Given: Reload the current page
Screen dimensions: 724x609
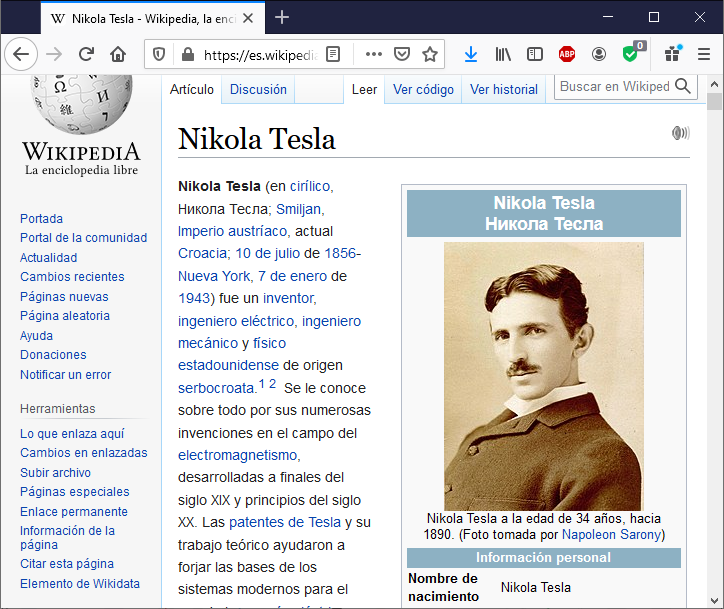Looking at the screenshot, I should (x=86, y=54).
